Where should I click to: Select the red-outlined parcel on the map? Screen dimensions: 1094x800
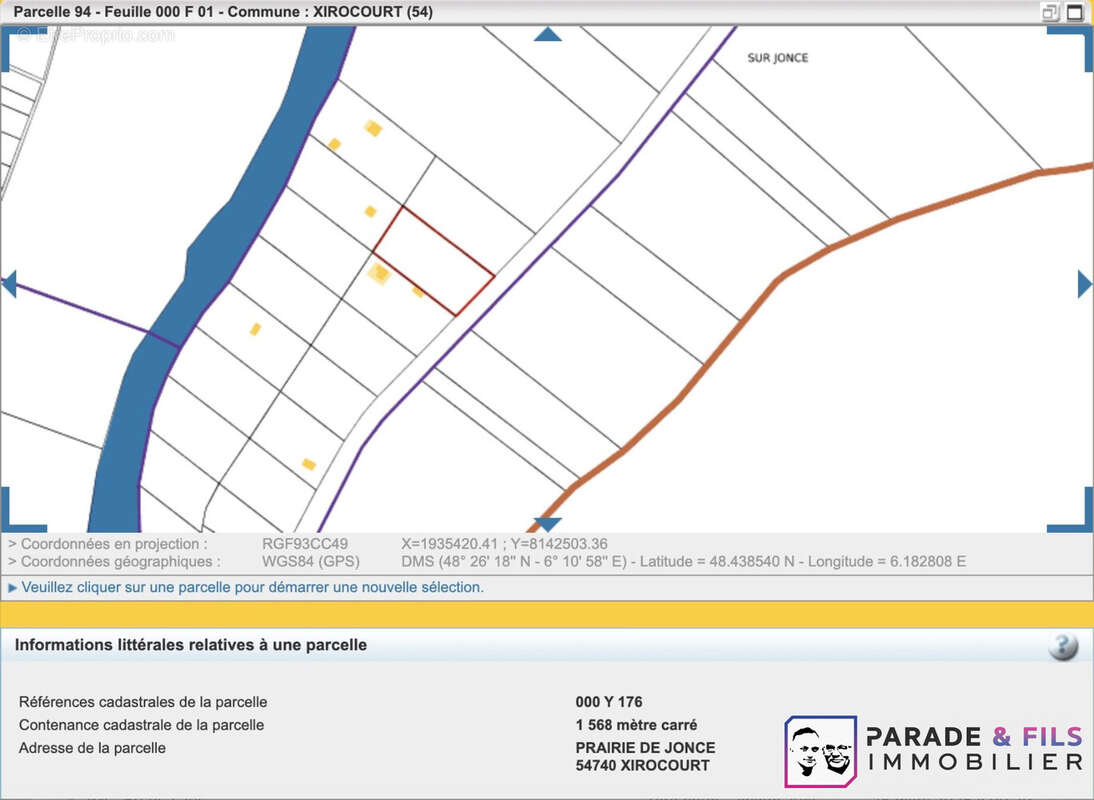click(x=434, y=260)
